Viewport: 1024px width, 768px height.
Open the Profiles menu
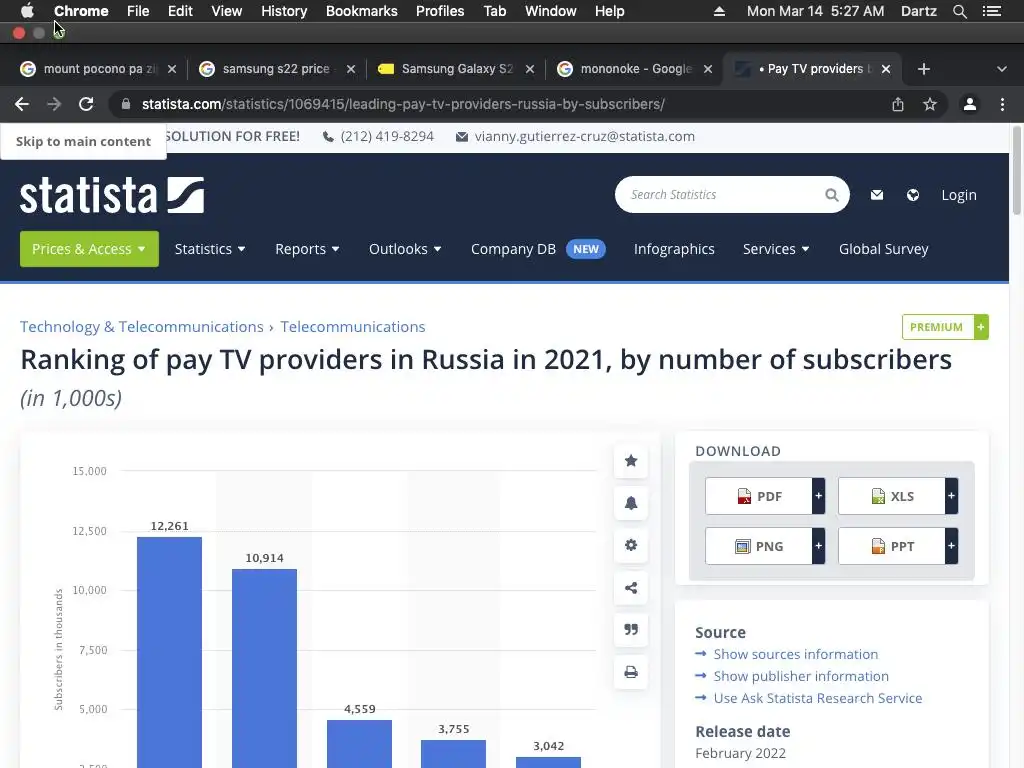[440, 11]
